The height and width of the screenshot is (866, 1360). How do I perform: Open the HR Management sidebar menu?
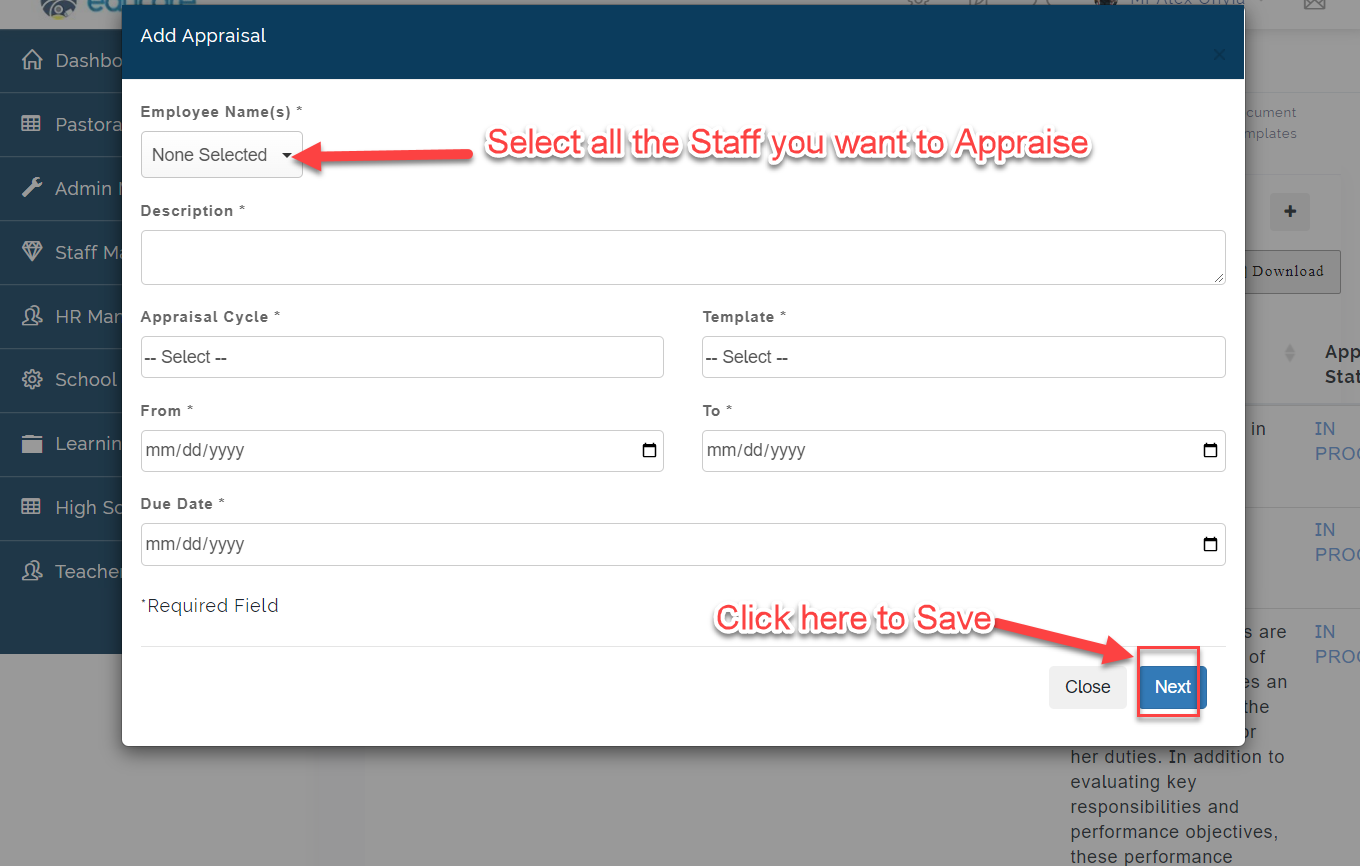click(61, 316)
